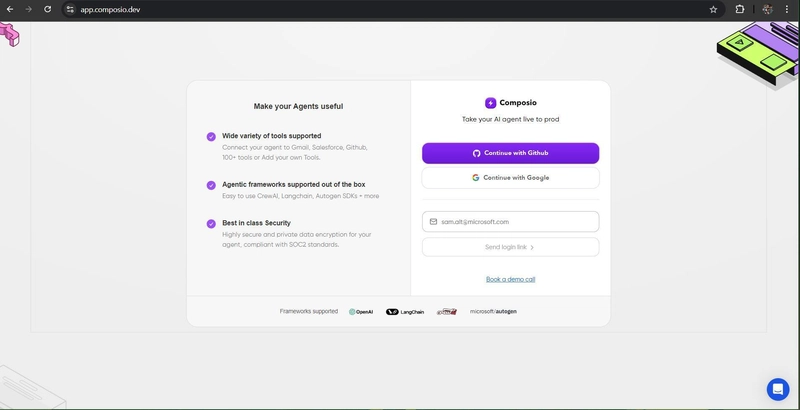This screenshot has width=800, height=410.
Task: Go back using the browser back arrow
Action: [10, 9]
